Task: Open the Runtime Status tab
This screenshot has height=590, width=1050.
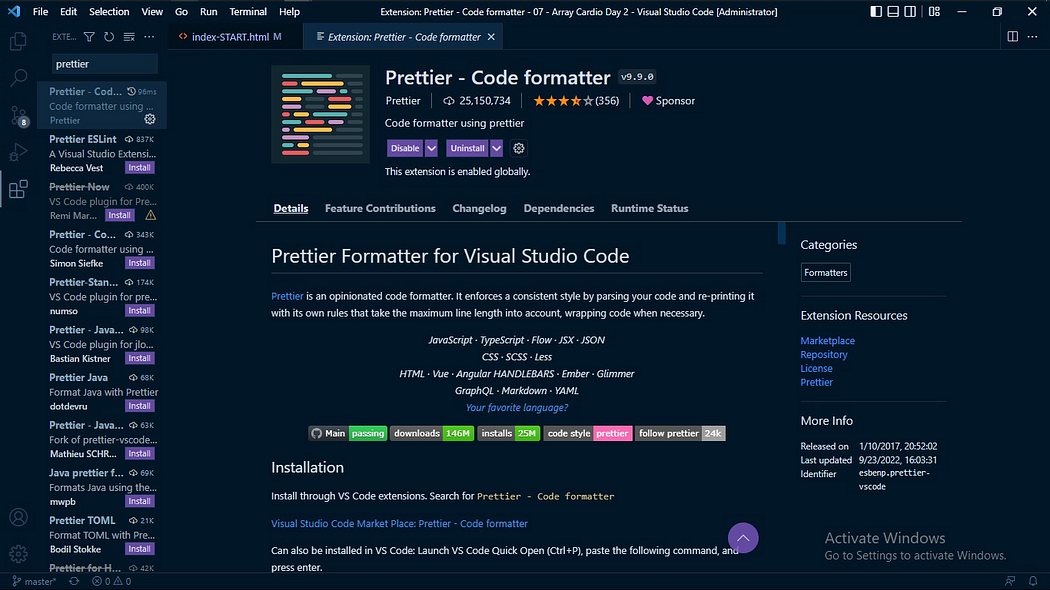Action: (650, 208)
